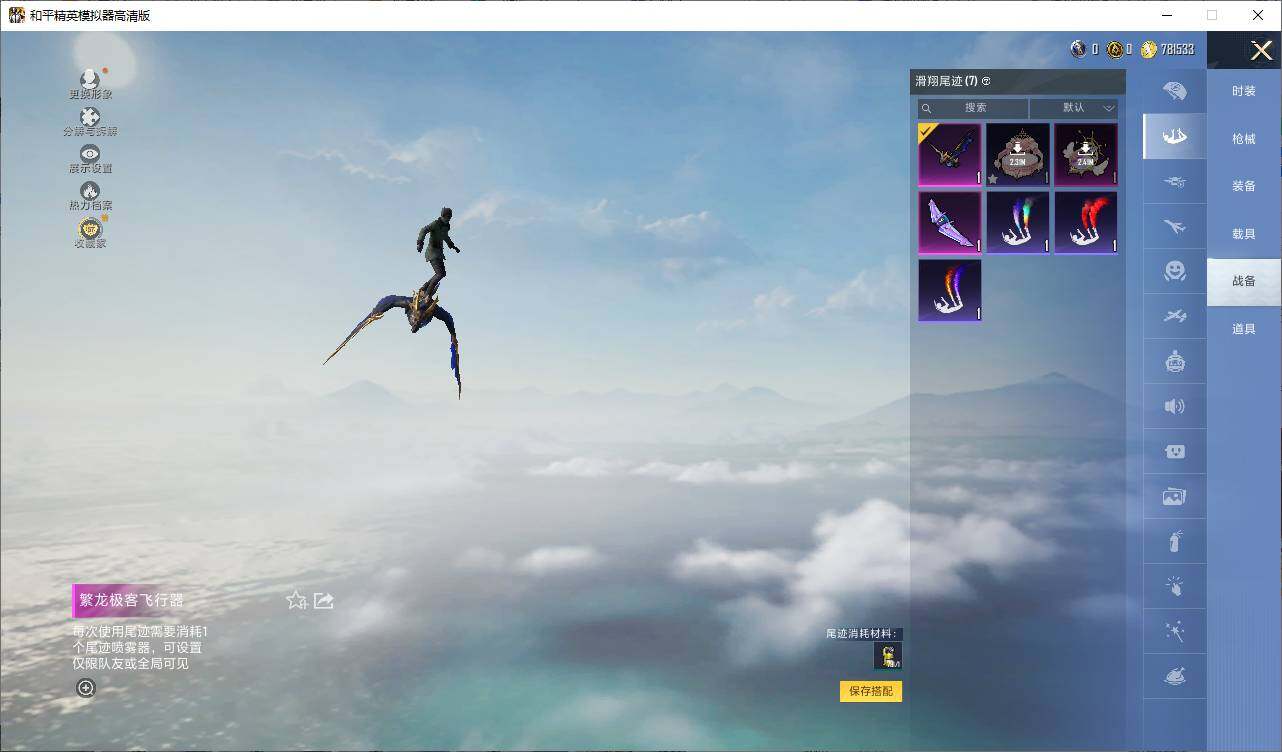Open the voice speaker subcategory
The image size is (1282, 752).
pyautogui.click(x=1175, y=406)
